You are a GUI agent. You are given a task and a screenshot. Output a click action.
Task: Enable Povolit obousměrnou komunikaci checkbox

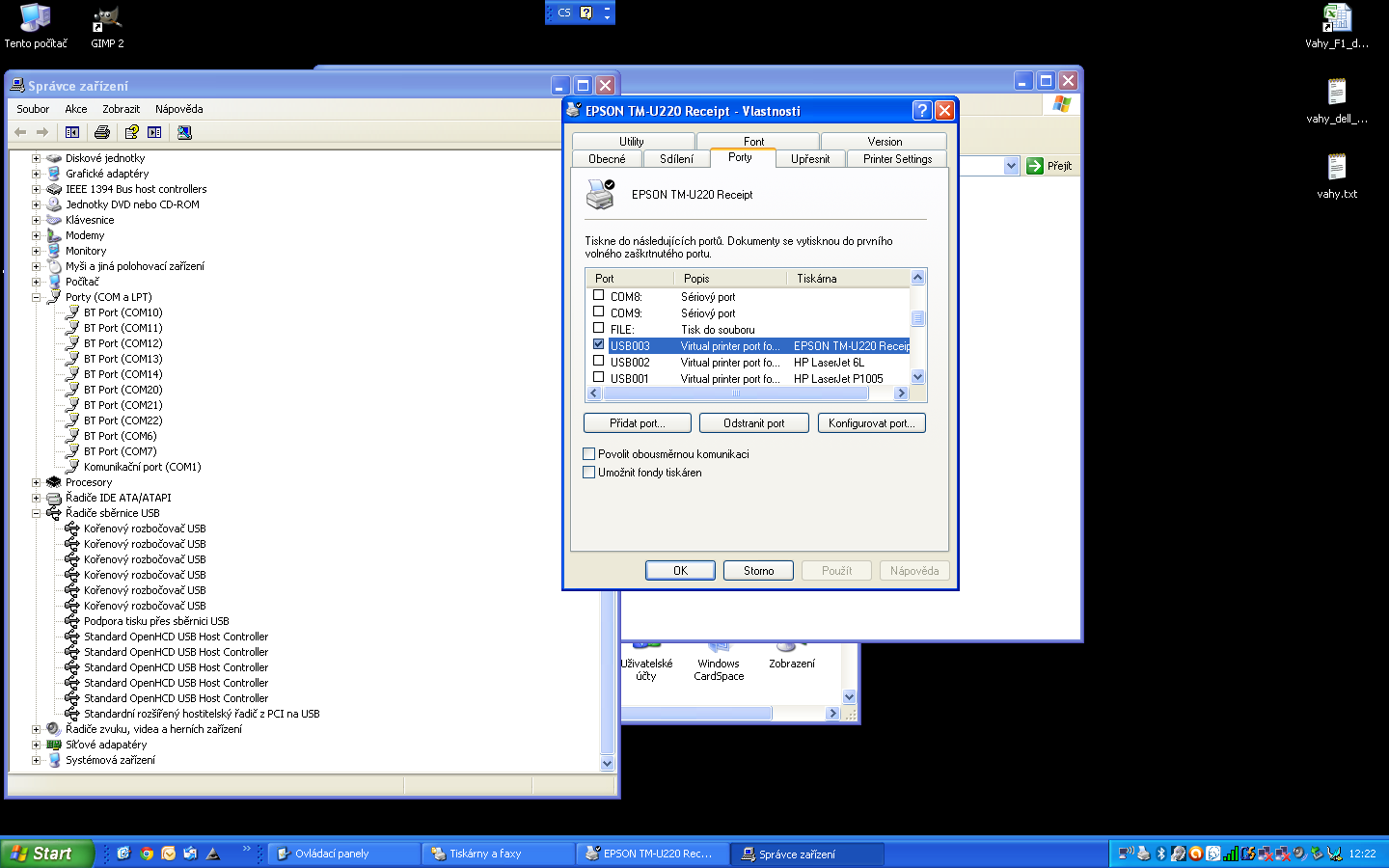[x=589, y=453]
